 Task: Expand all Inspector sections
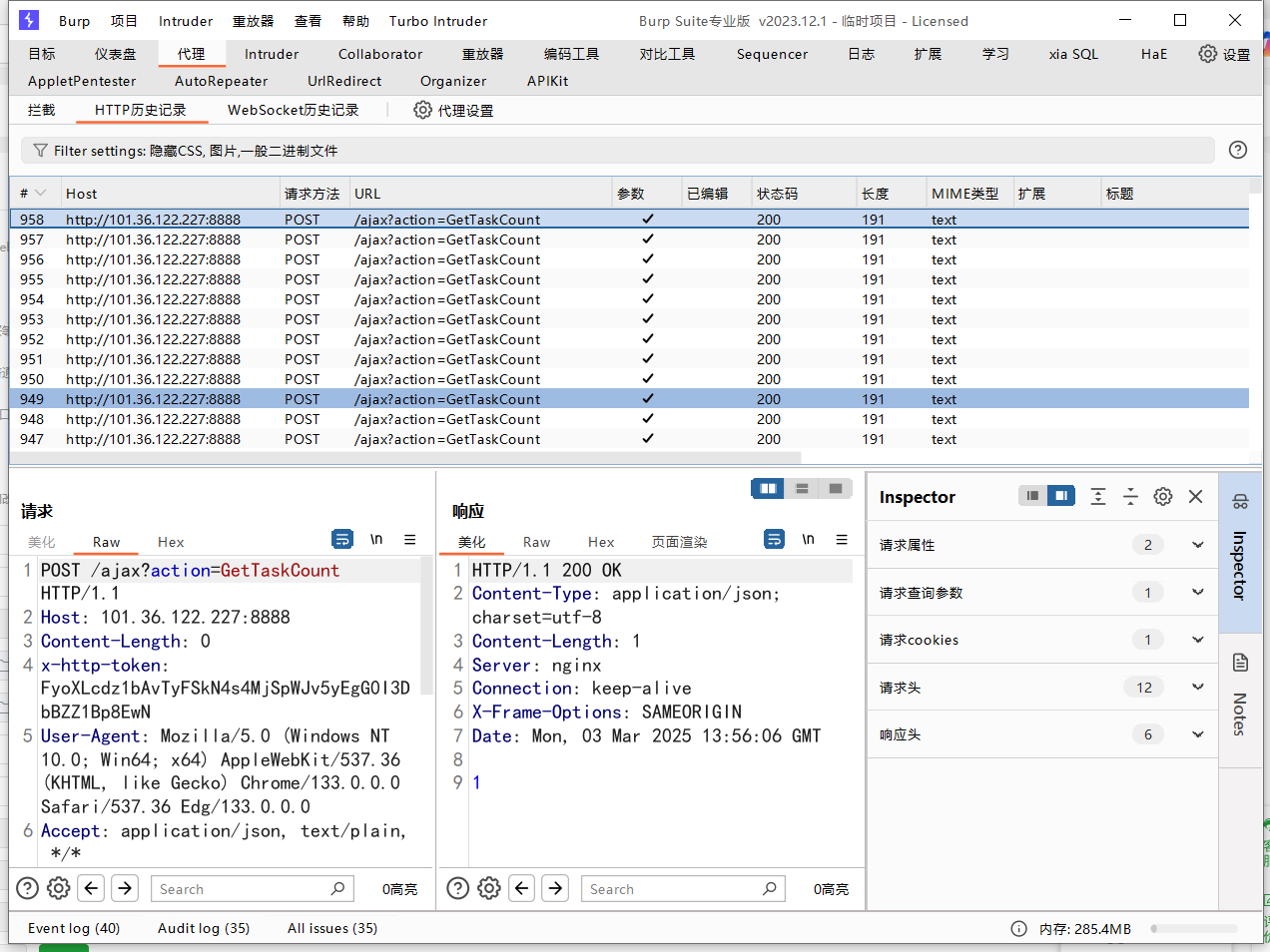click(x=1098, y=496)
